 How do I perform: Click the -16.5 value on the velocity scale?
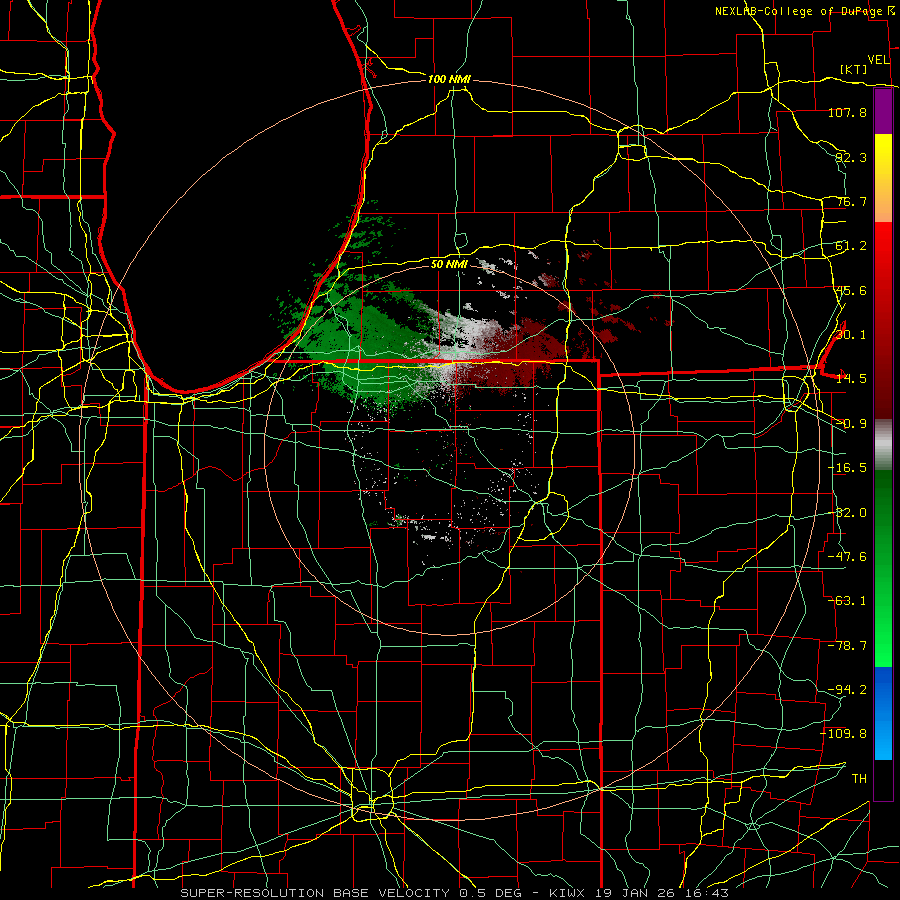pyautogui.click(x=847, y=468)
